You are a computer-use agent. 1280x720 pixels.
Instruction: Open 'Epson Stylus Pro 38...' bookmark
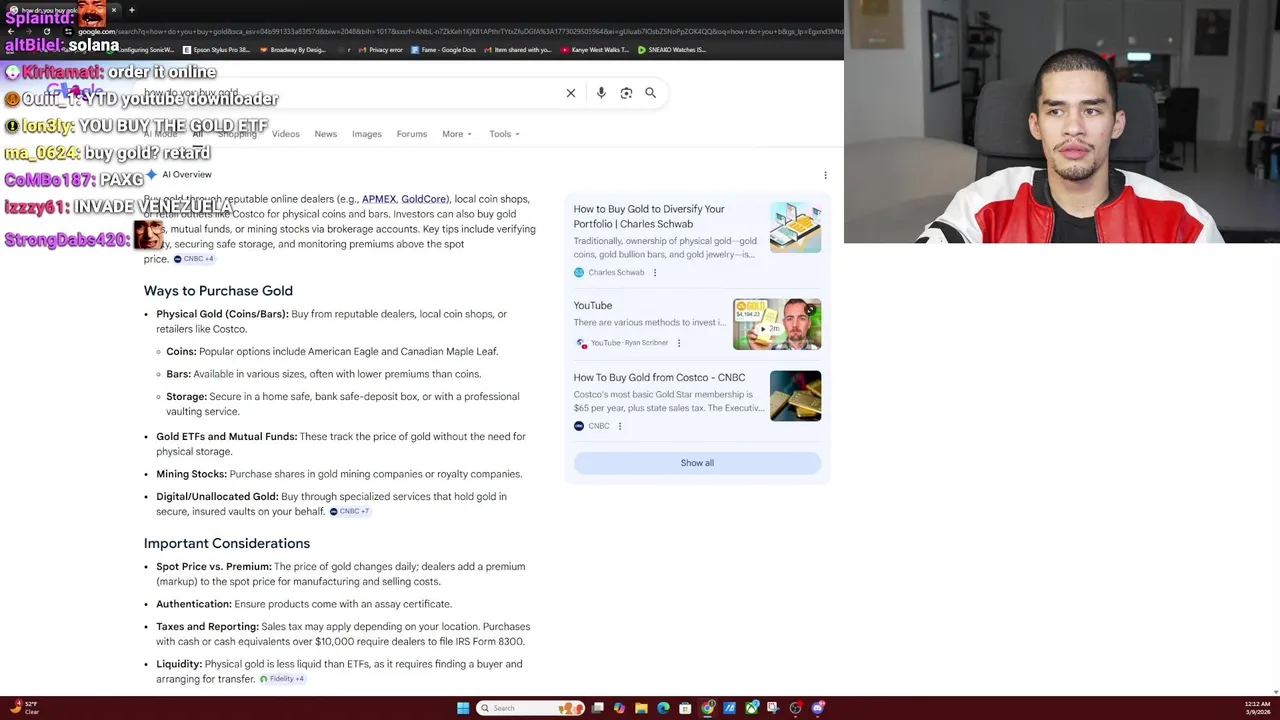pyautogui.click(x=216, y=50)
